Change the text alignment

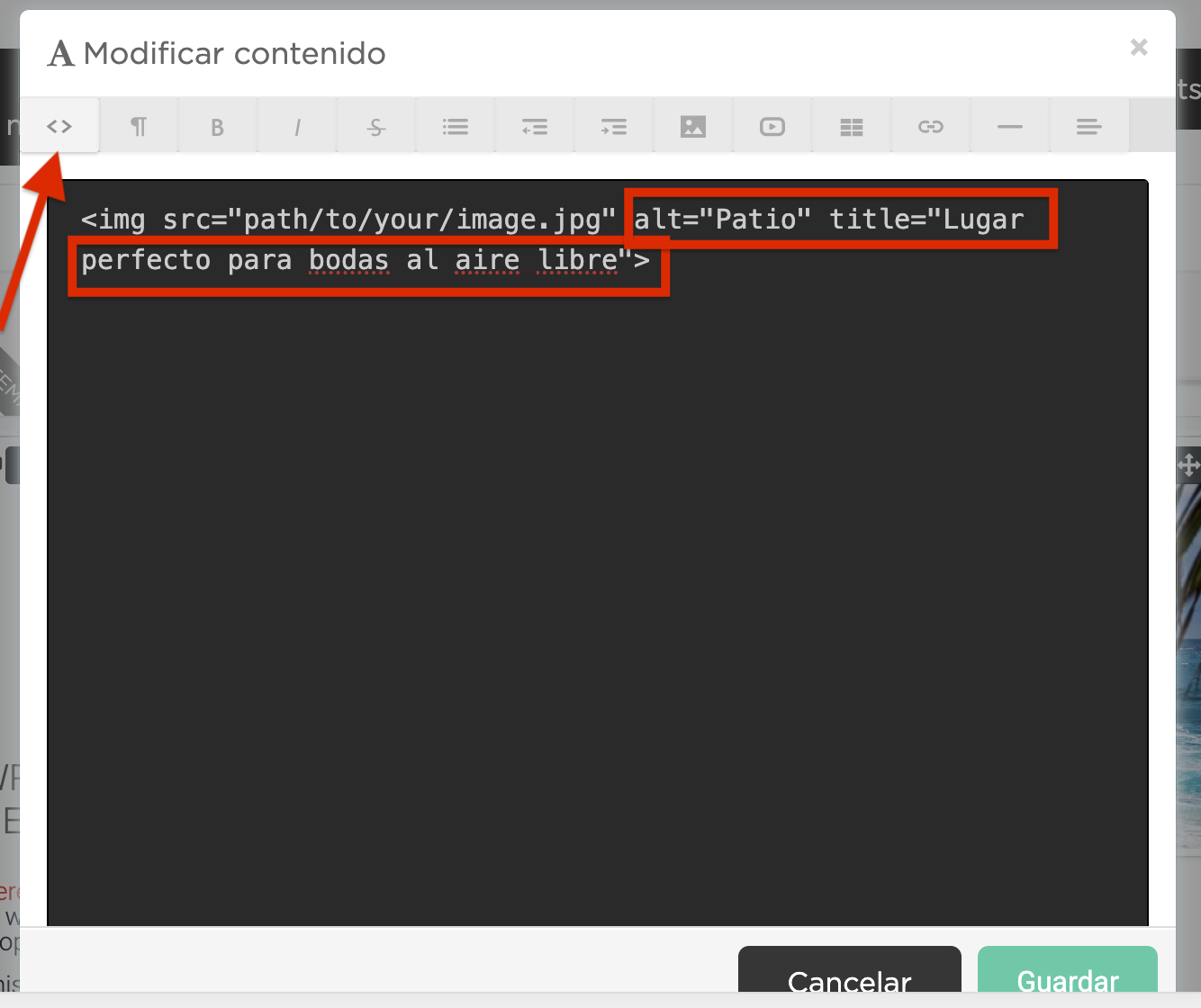(x=1088, y=125)
